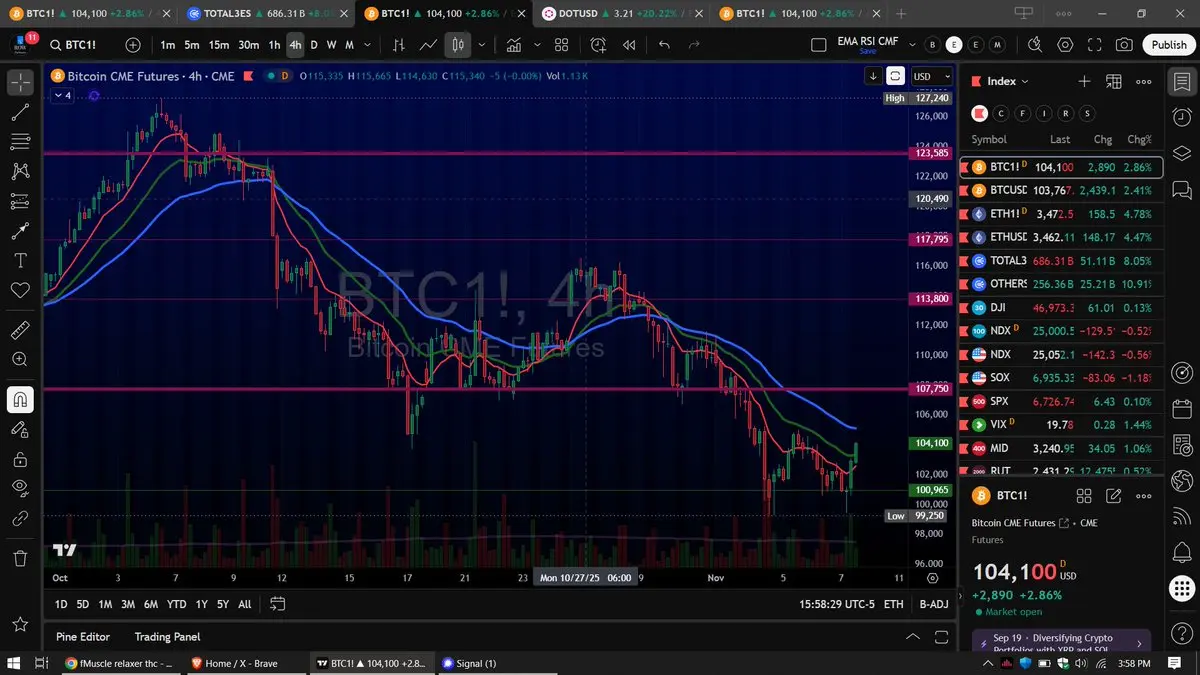Save the EMA RSI CMF layout
This screenshot has width=1200, height=675.
(x=868, y=51)
